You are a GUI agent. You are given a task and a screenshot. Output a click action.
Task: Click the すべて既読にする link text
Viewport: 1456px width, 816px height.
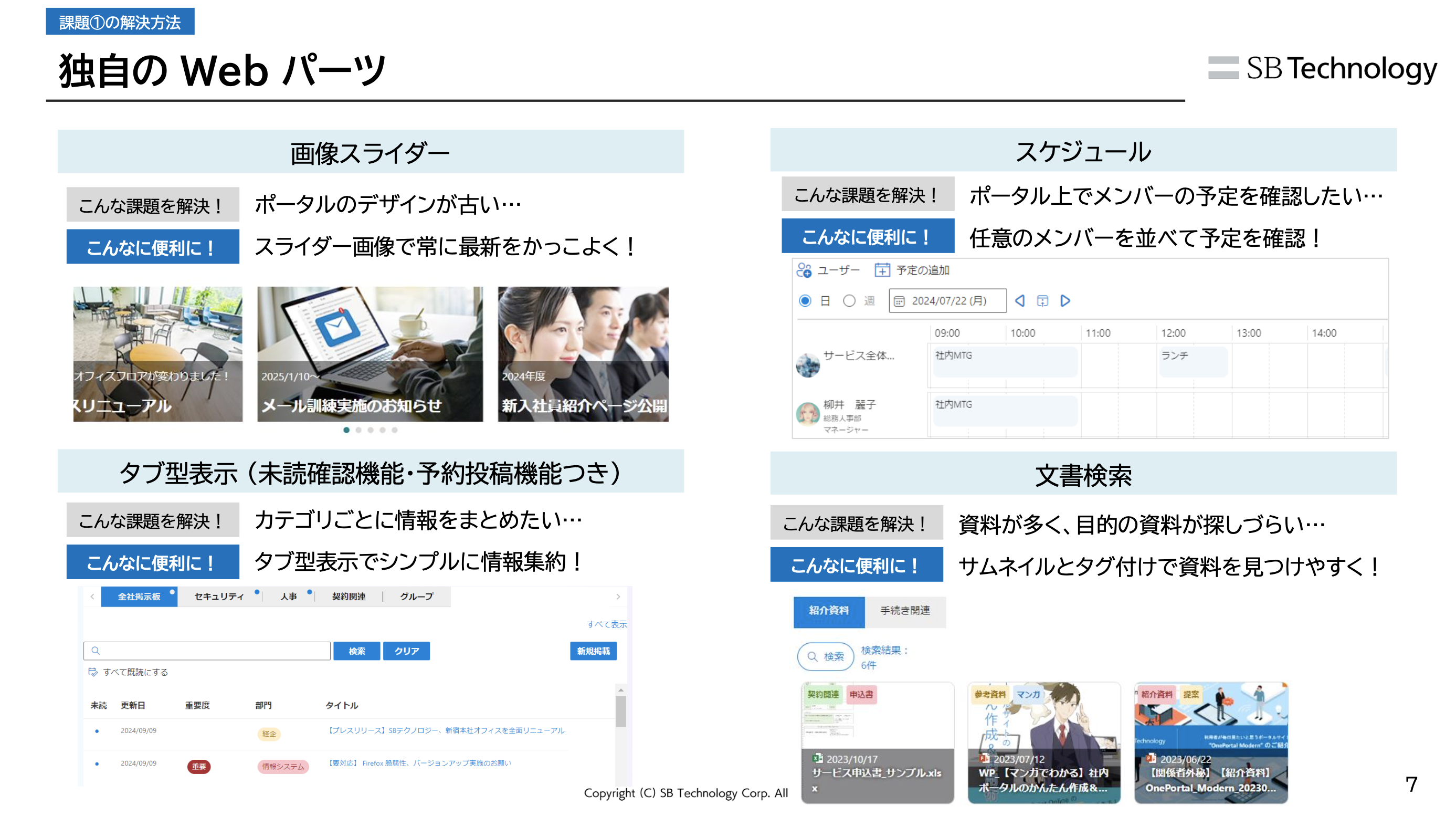pos(135,672)
